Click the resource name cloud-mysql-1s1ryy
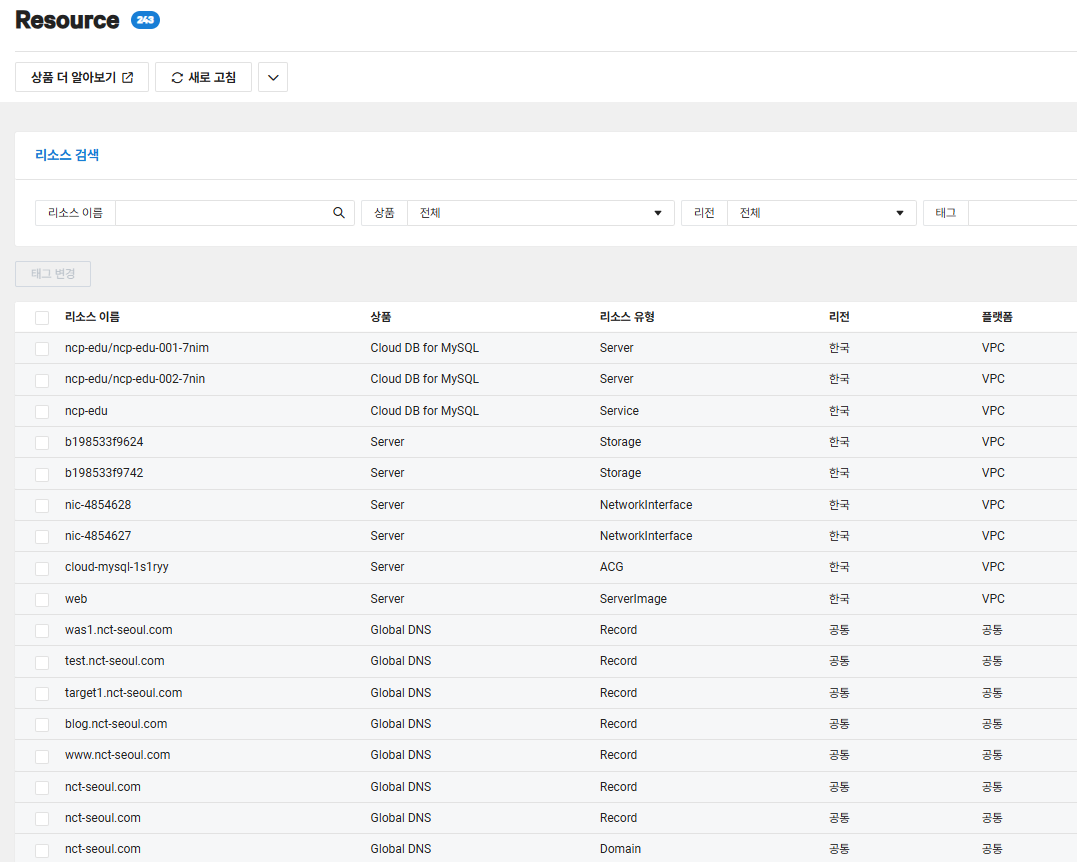The height and width of the screenshot is (862, 1077). pos(117,567)
